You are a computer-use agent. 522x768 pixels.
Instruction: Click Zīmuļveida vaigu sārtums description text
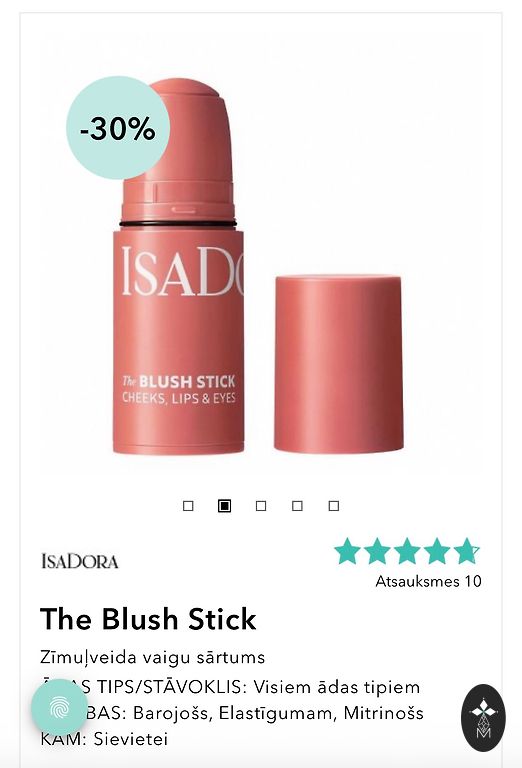pyautogui.click(x=152, y=657)
